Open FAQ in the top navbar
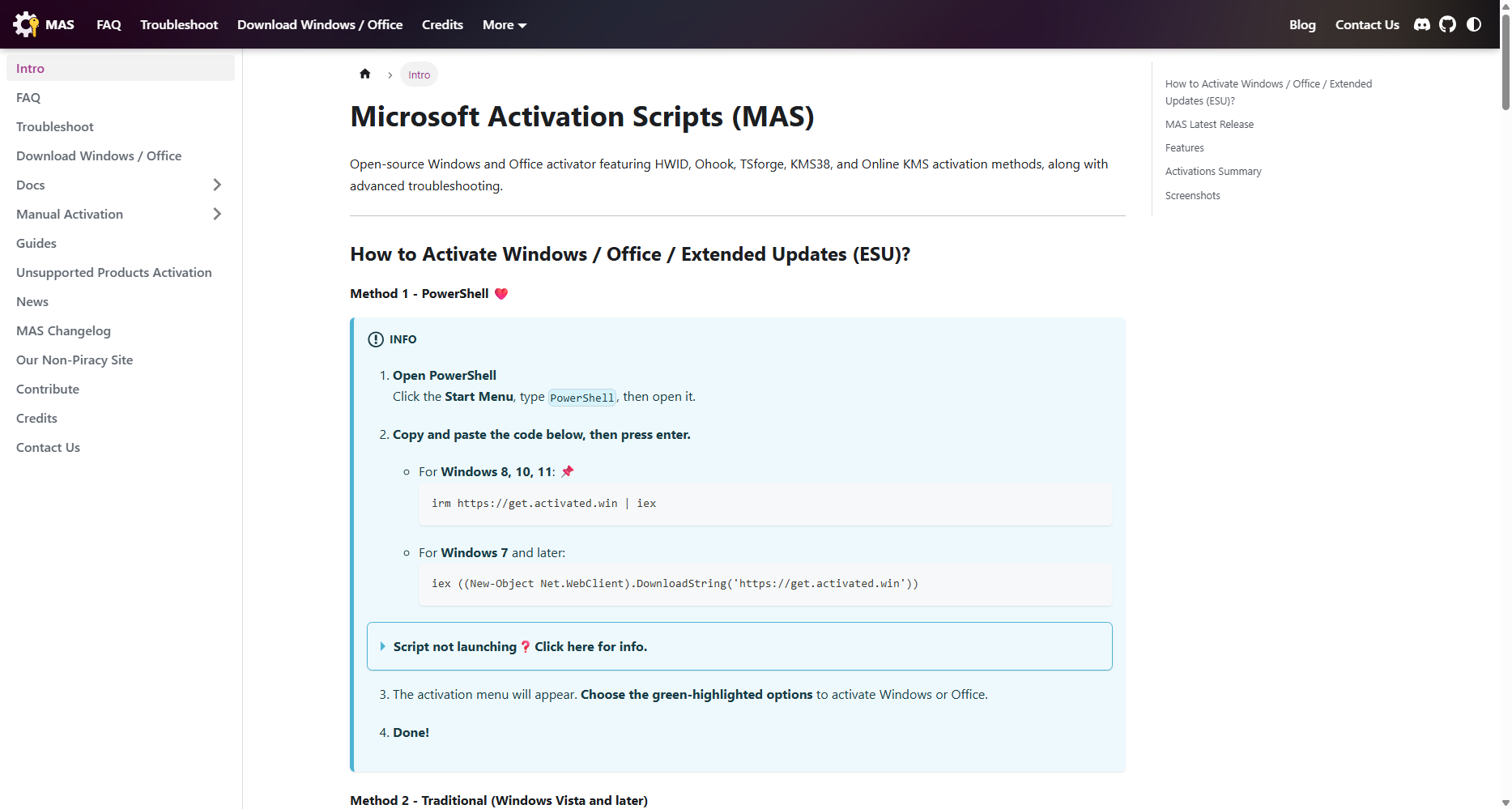Viewport: 1512px width, 809px height. click(x=109, y=24)
